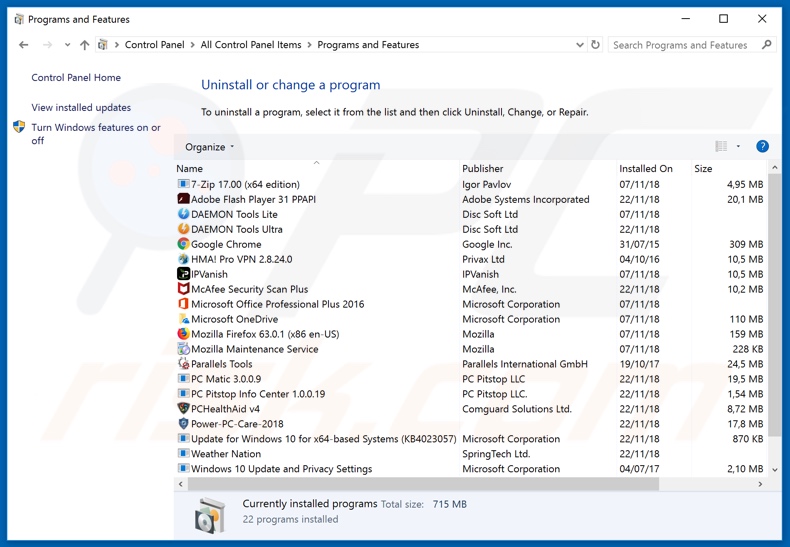This screenshot has height=547, width=790.
Task: Select the PCHealthAid v4 entry
Action: tap(225, 409)
